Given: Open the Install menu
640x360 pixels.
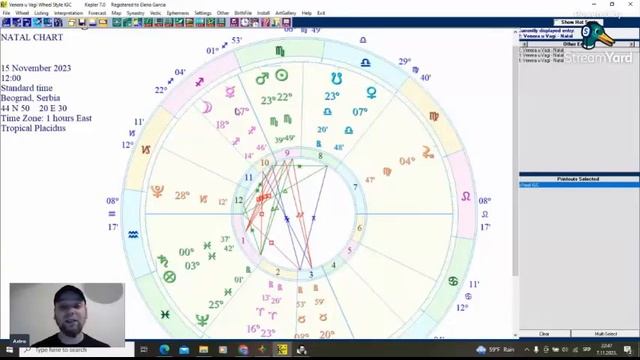Looking at the screenshot, I should pos(263,13).
